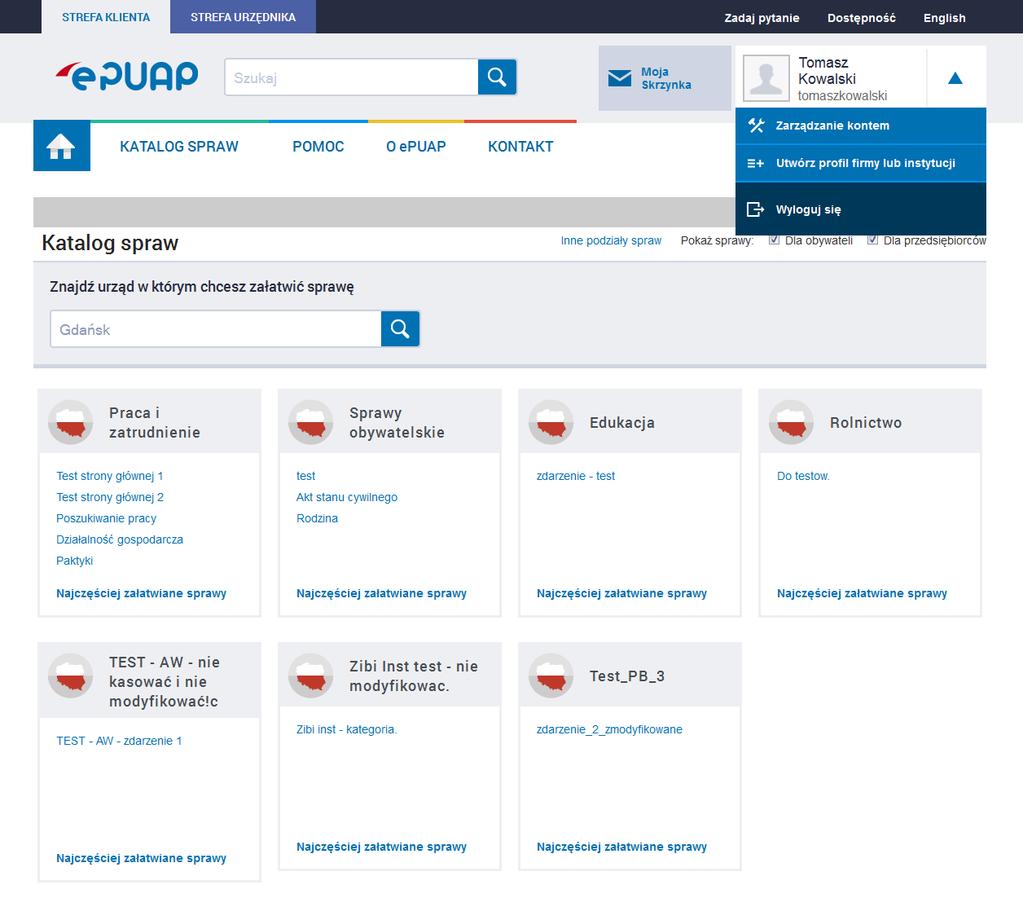
Task: Click in the Szukaj search field
Action: click(x=351, y=77)
